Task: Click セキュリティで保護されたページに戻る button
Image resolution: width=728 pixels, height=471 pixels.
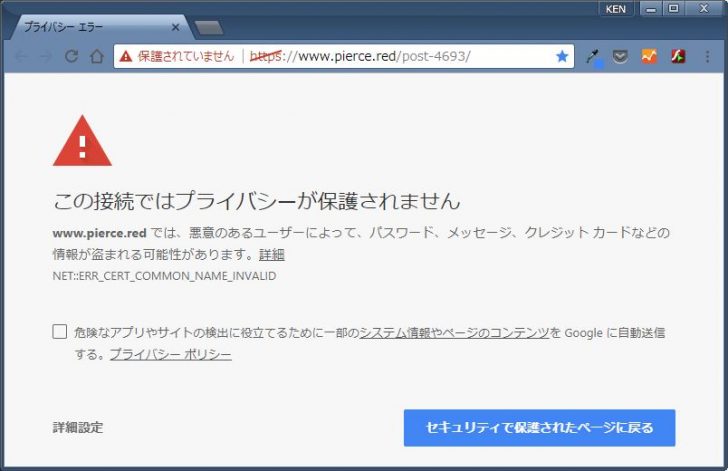Action: pyautogui.click(x=539, y=428)
